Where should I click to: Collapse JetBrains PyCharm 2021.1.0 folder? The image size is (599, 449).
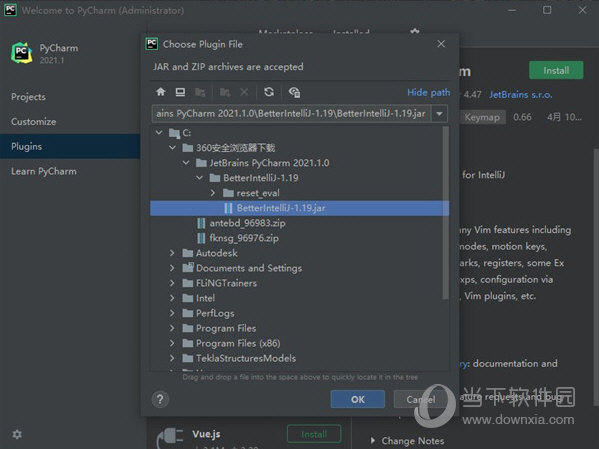[x=186, y=163]
